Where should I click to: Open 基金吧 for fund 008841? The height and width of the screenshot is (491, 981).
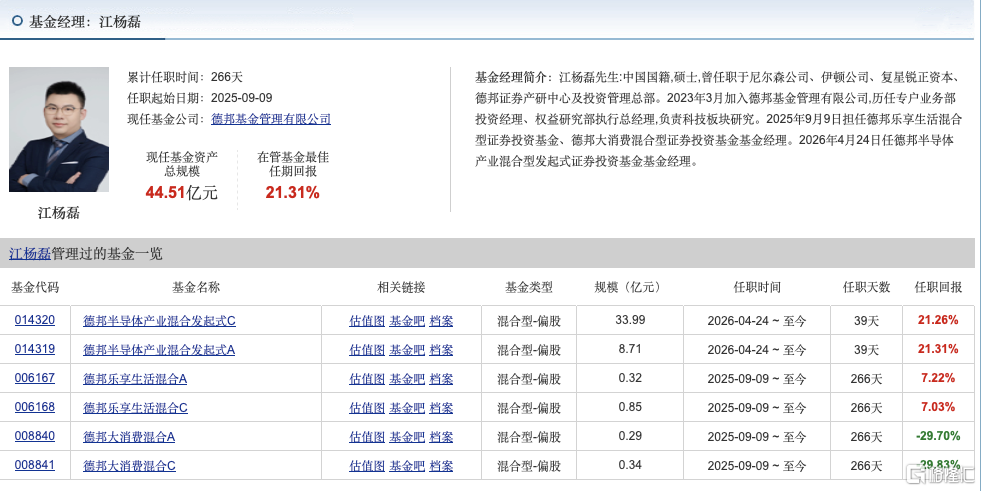pos(407,465)
